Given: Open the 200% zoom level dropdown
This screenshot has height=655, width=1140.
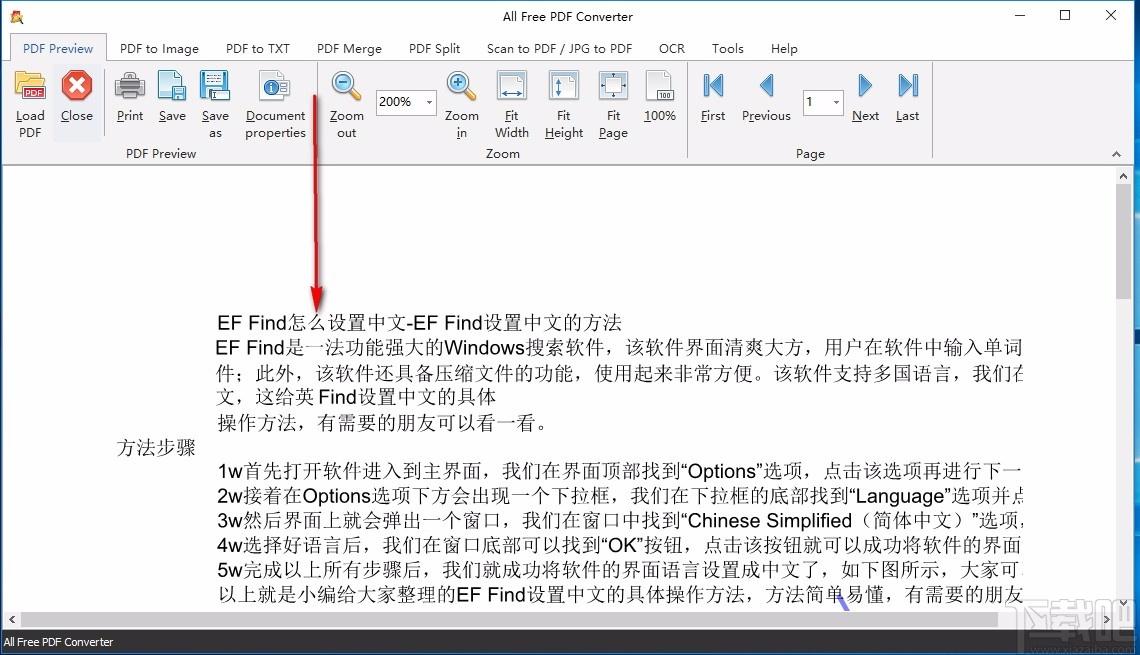Looking at the screenshot, I should coord(429,102).
